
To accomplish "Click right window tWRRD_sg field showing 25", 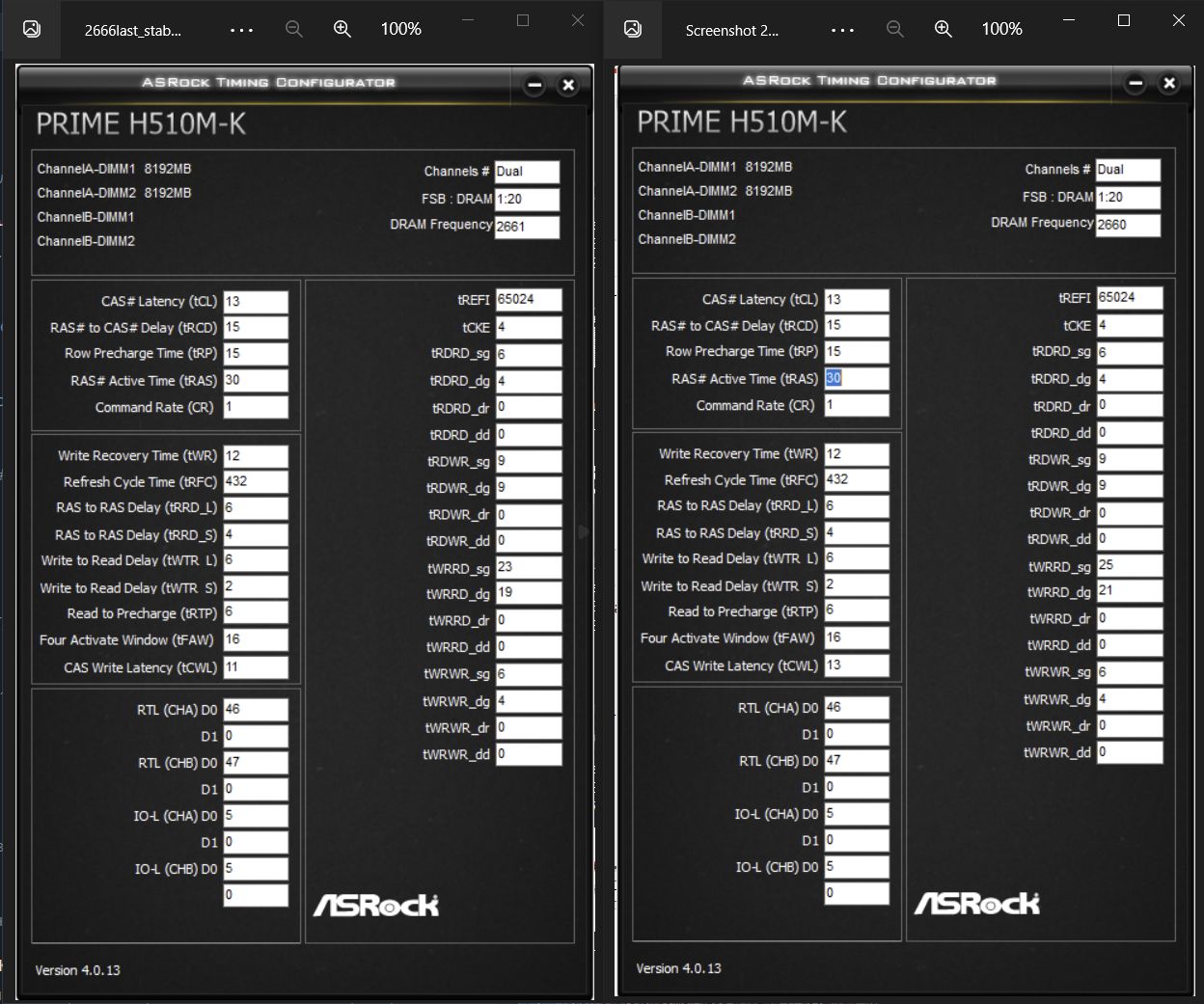I will pyautogui.click(x=1130, y=565).
